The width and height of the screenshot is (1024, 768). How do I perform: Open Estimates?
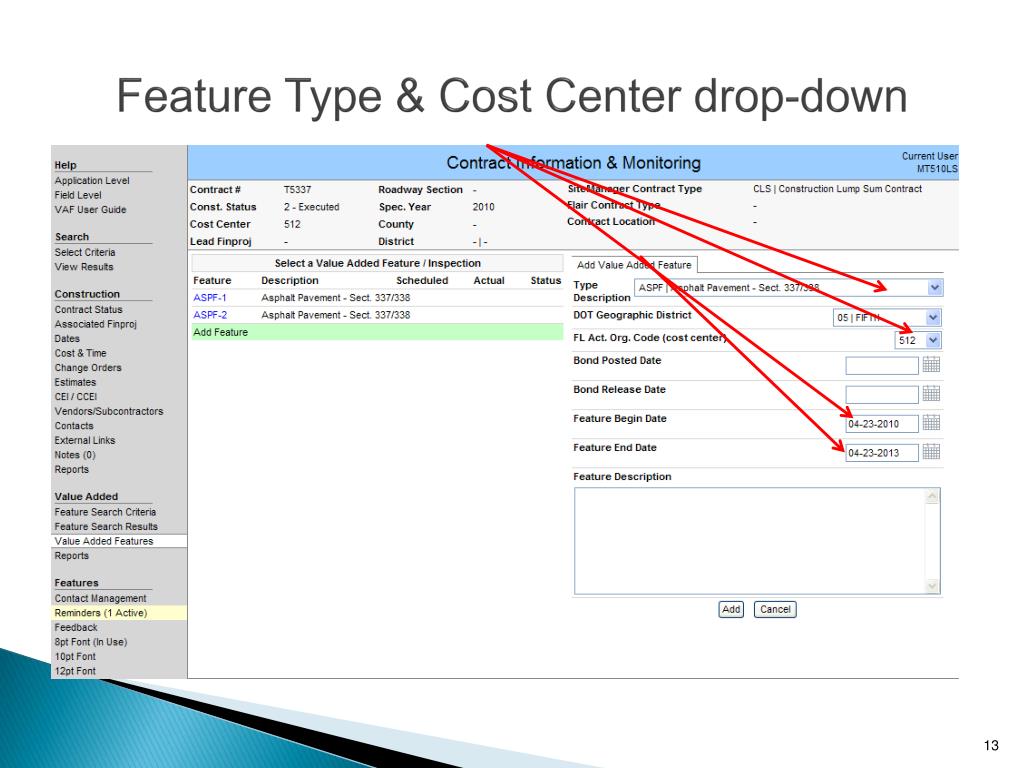point(75,382)
